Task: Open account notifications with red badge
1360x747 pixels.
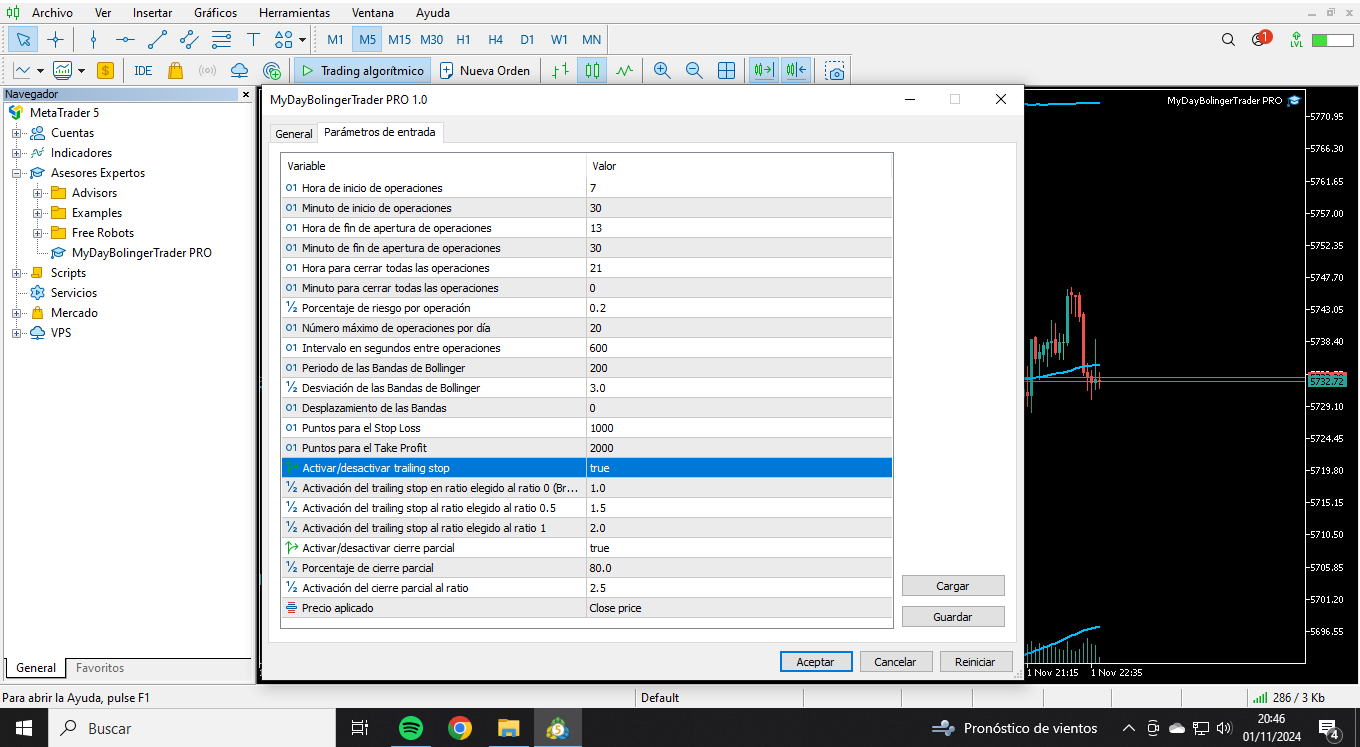Action: pyautogui.click(x=1260, y=40)
